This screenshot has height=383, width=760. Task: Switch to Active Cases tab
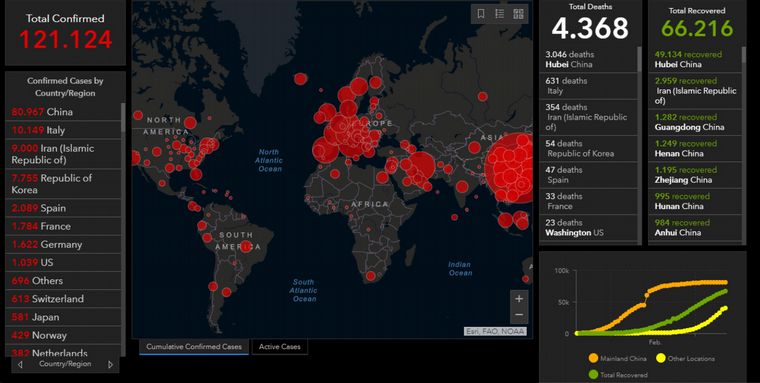click(280, 347)
